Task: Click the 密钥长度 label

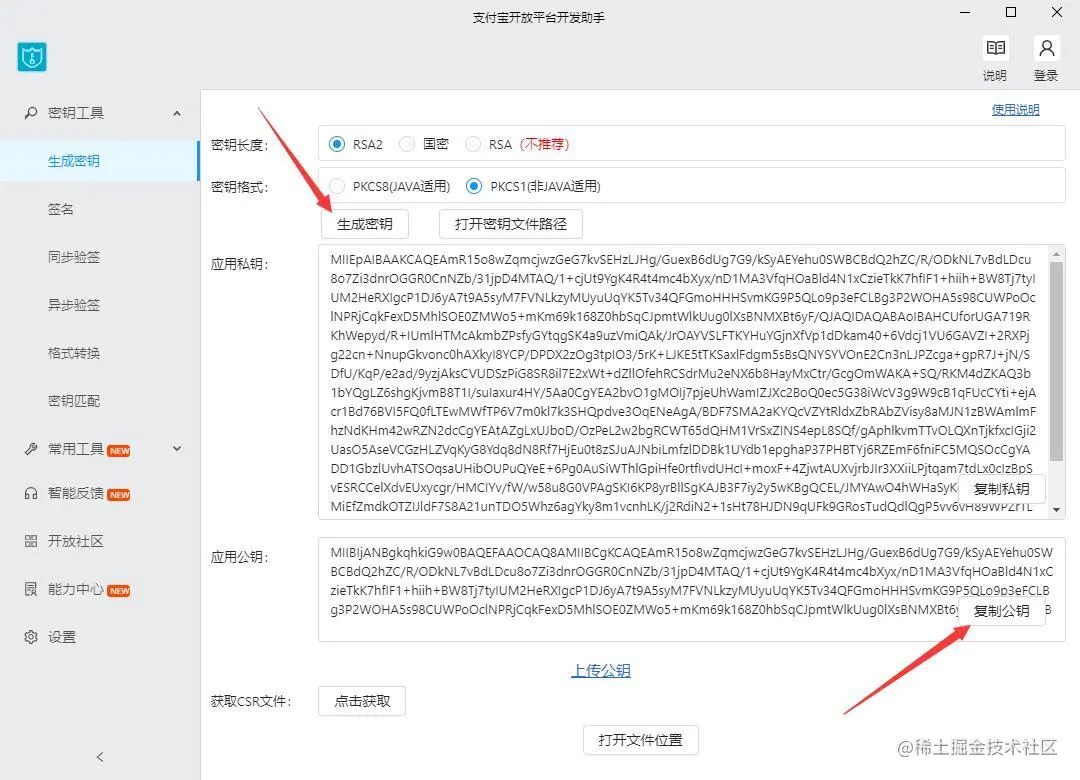Action: [x=240, y=145]
